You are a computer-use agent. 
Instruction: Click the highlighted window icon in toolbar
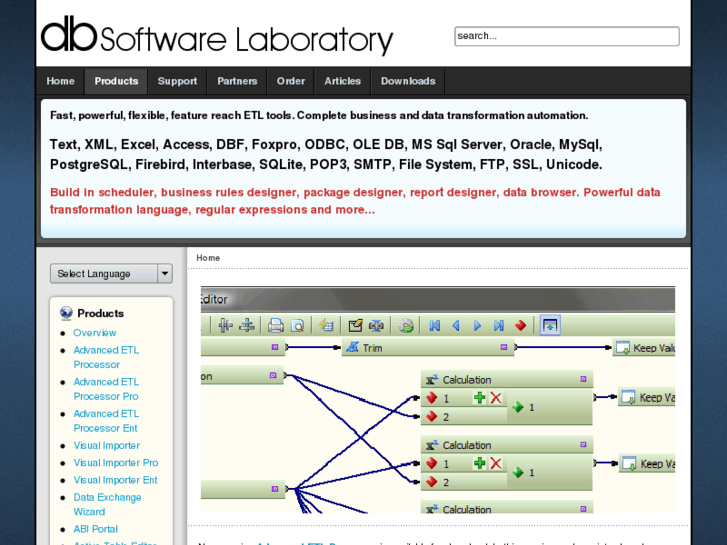pos(550,325)
